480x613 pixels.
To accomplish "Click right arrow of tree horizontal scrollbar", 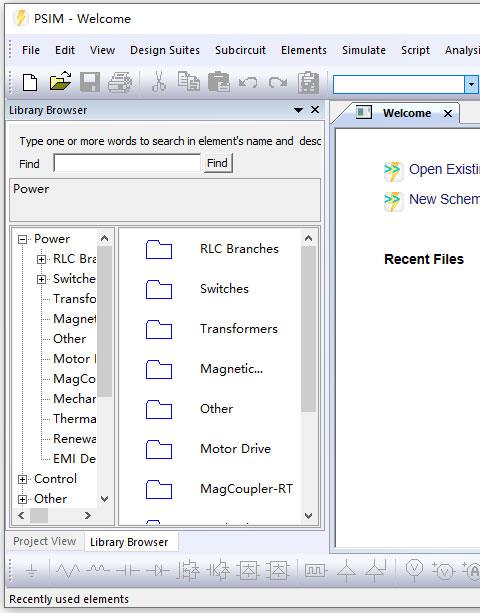I will coord(88,516).
